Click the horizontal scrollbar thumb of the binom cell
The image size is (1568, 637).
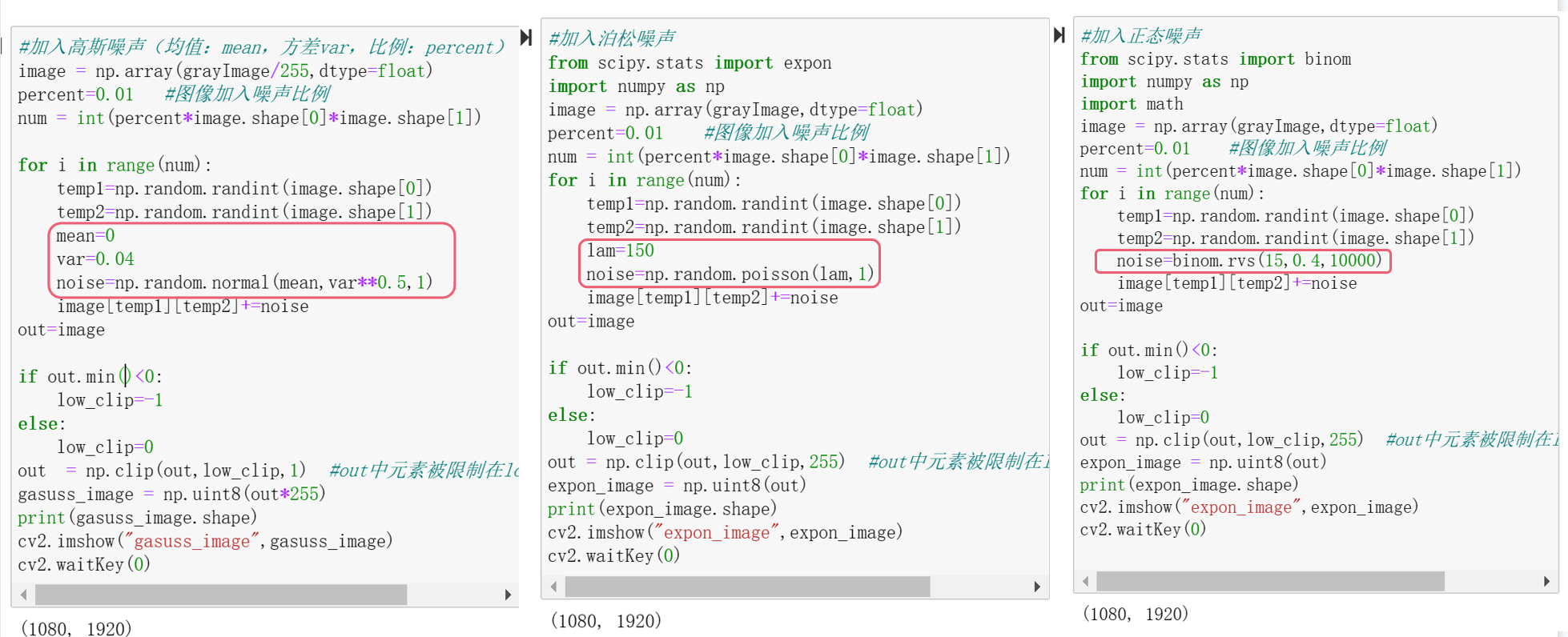pyautogui.click(x=1270, y=581)
